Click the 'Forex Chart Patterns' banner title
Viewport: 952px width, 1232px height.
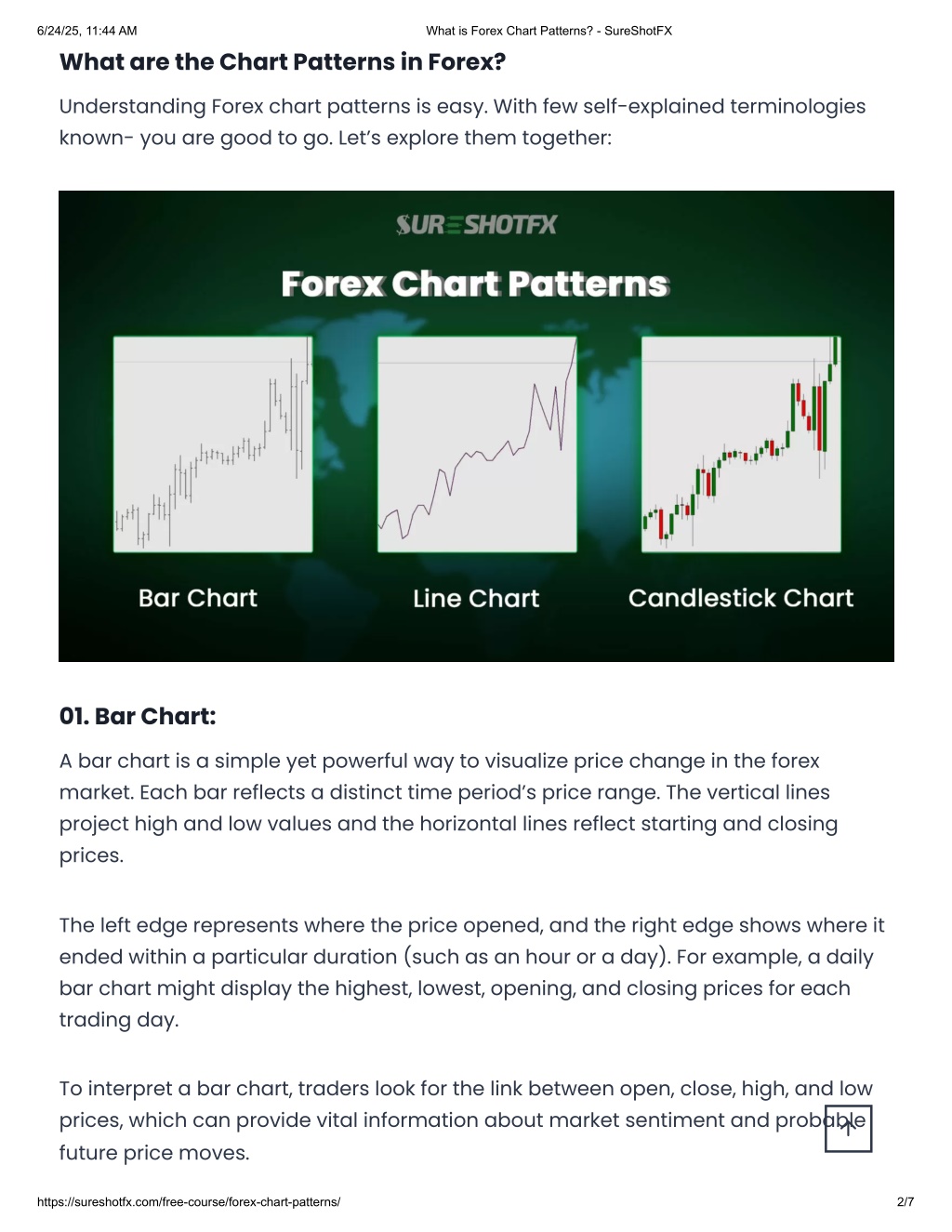coord(475,284)
